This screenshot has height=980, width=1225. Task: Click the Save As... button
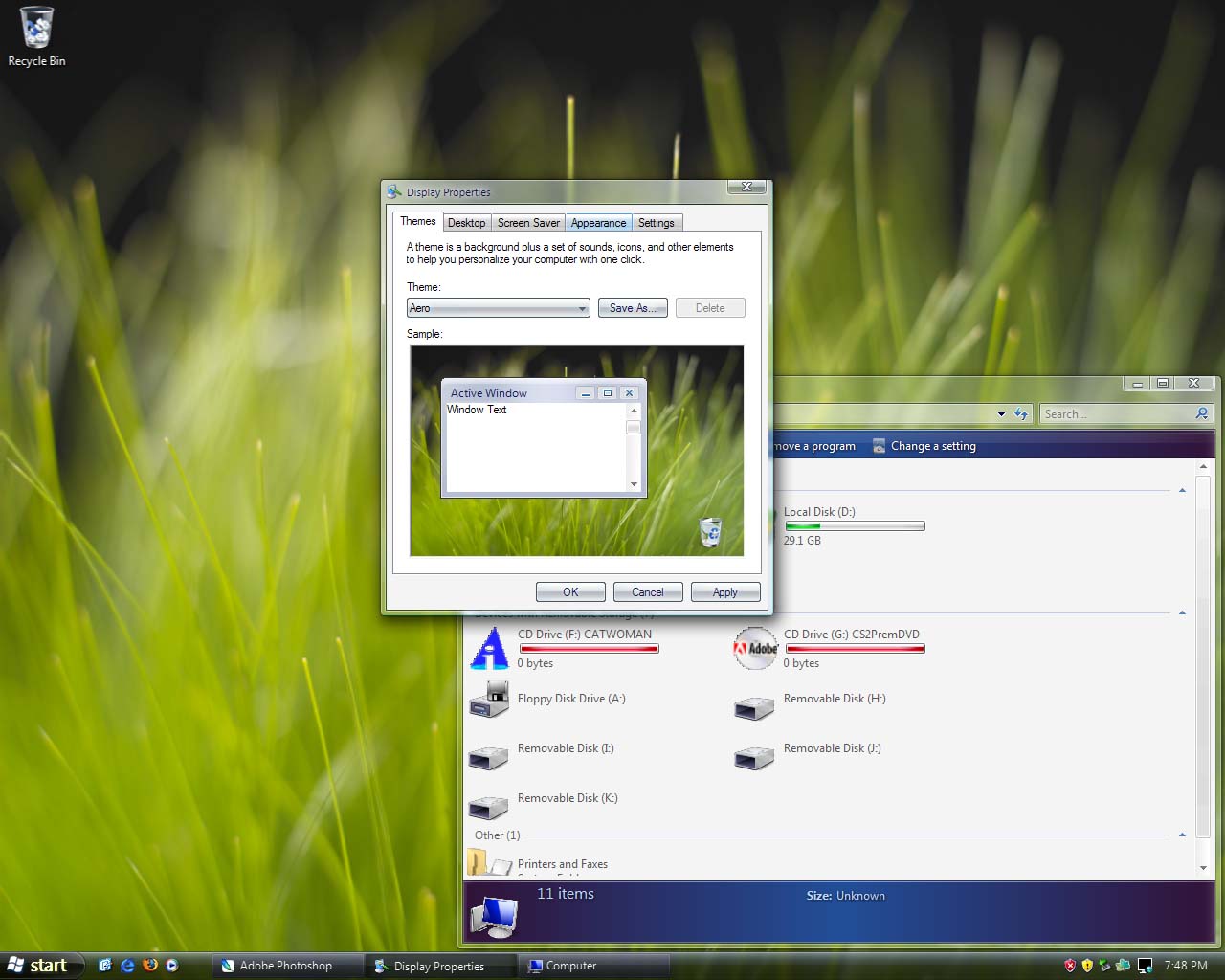[633, 308]
